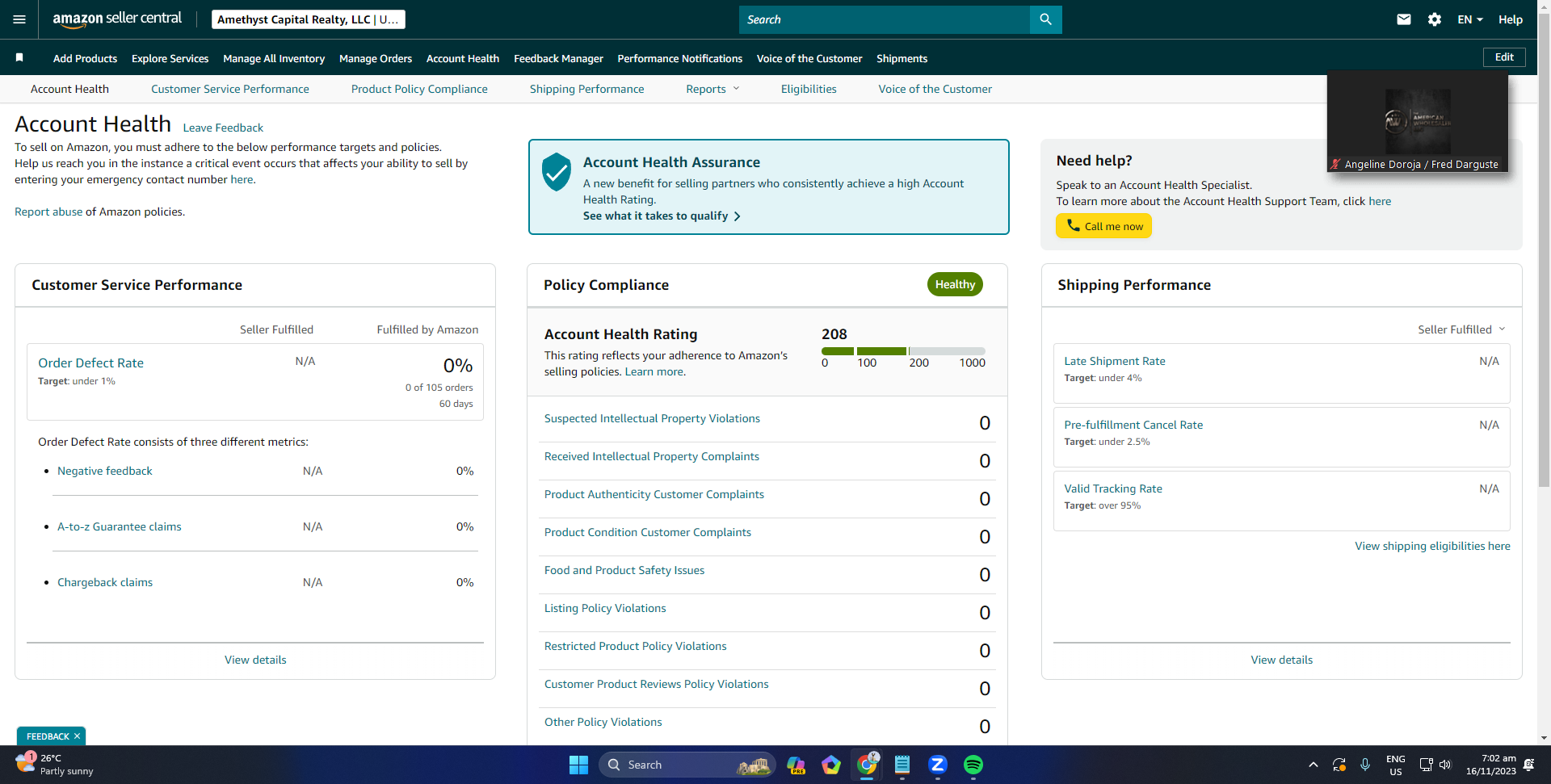
Task: Click the Call me now button
Action: coord(1103,226)
